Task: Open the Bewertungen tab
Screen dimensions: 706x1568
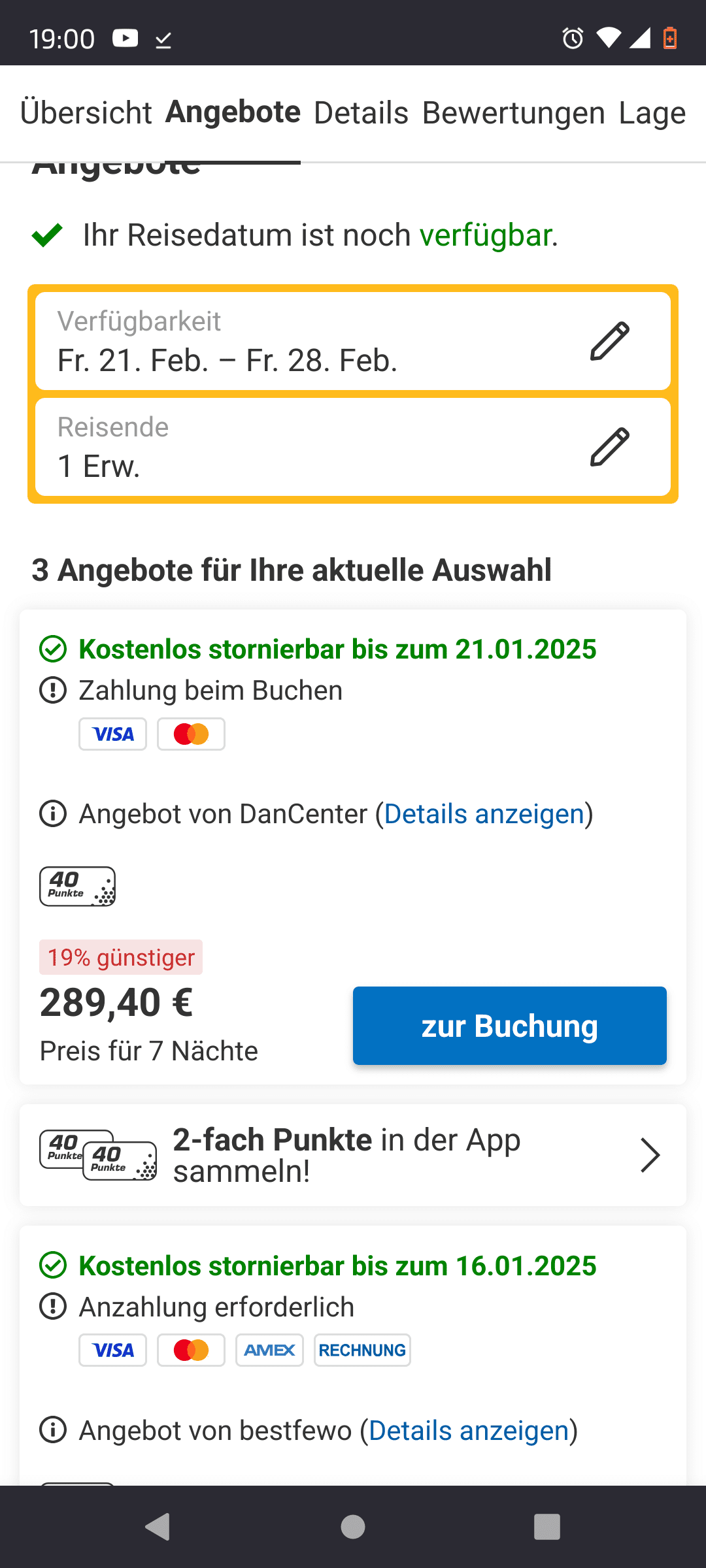Action: (513, 113)
